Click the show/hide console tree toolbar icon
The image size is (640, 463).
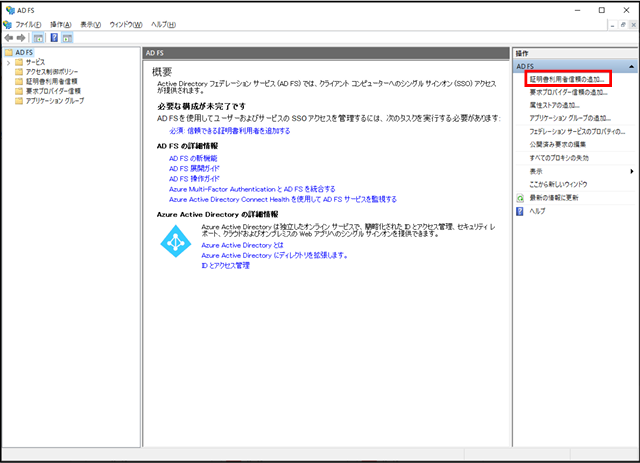click(38, 38)
